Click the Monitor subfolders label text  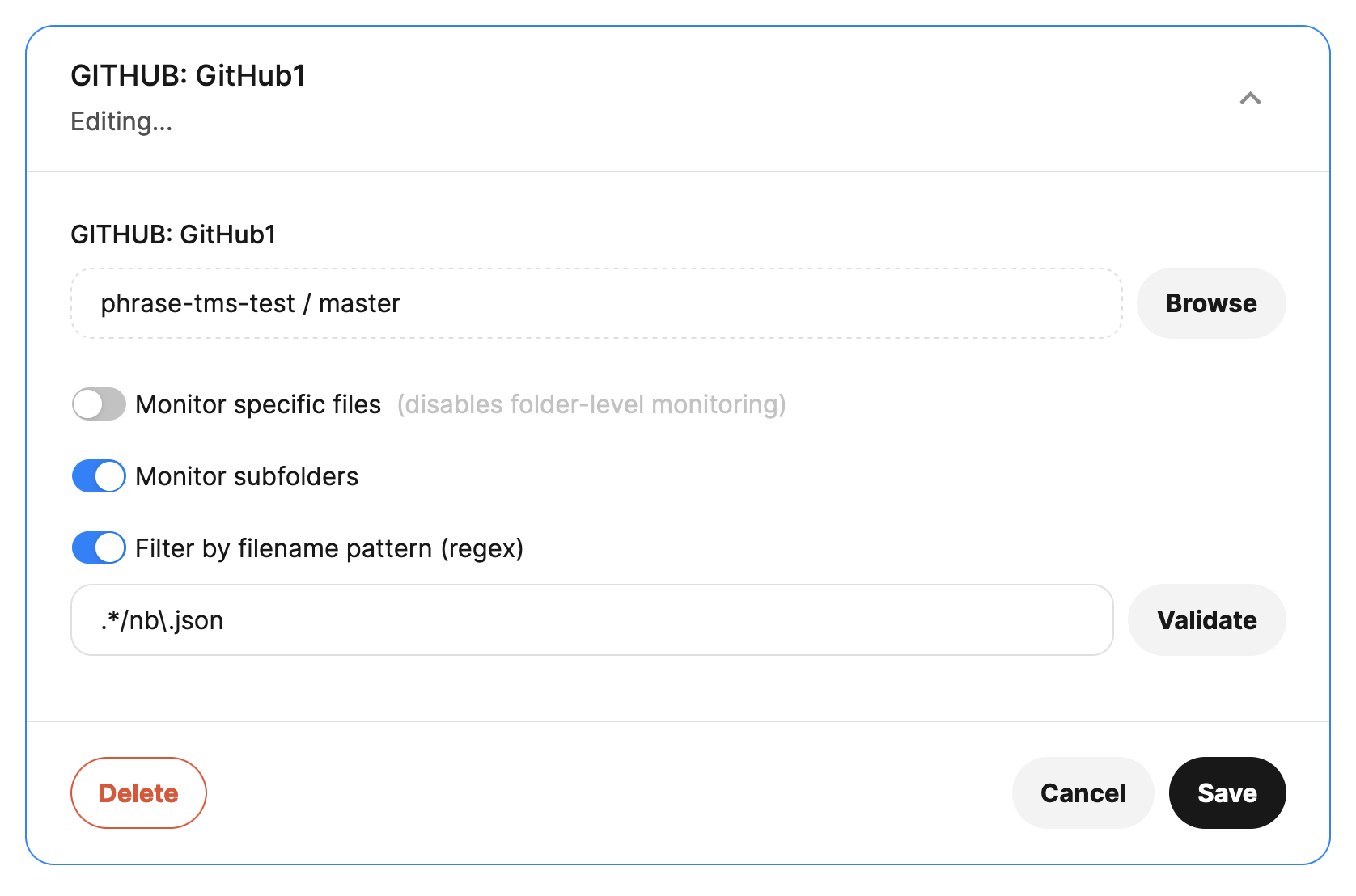[x=247, y=476]
